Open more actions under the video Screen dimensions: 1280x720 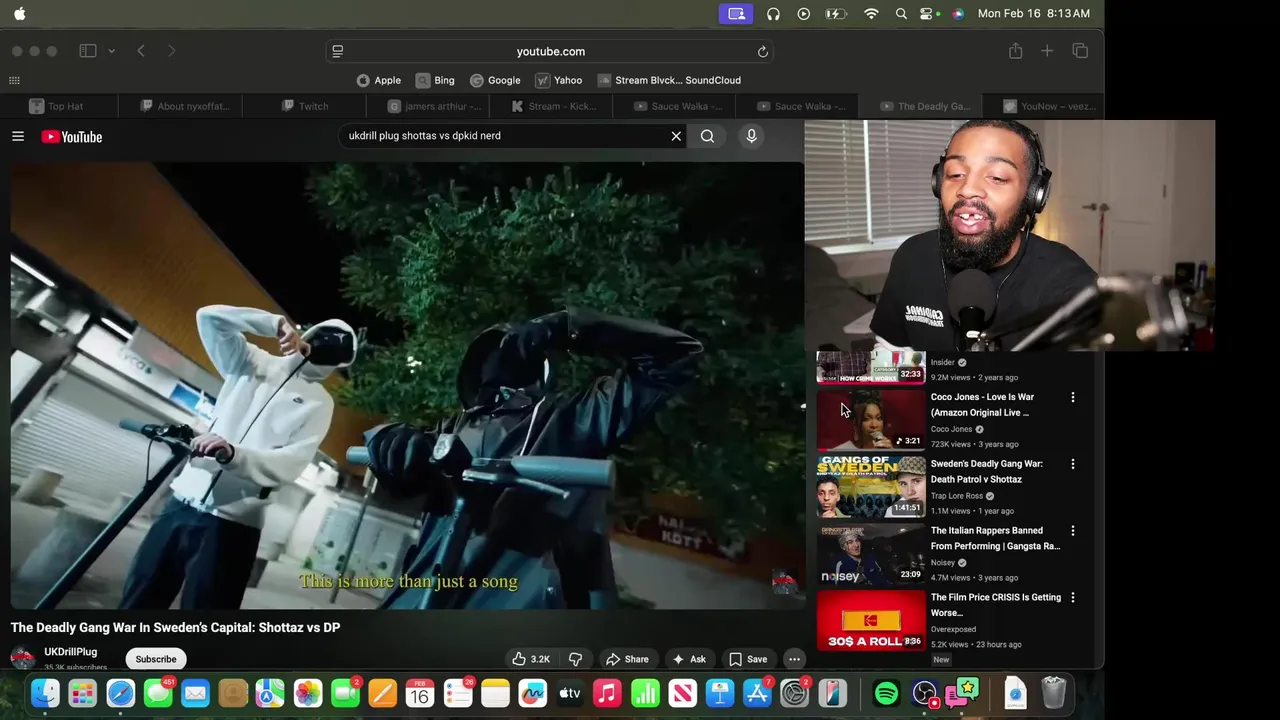794,659
